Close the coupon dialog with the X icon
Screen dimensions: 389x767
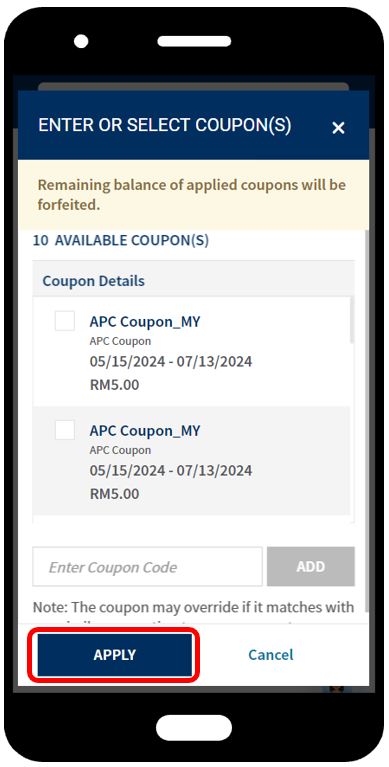[x=338, y=128]
